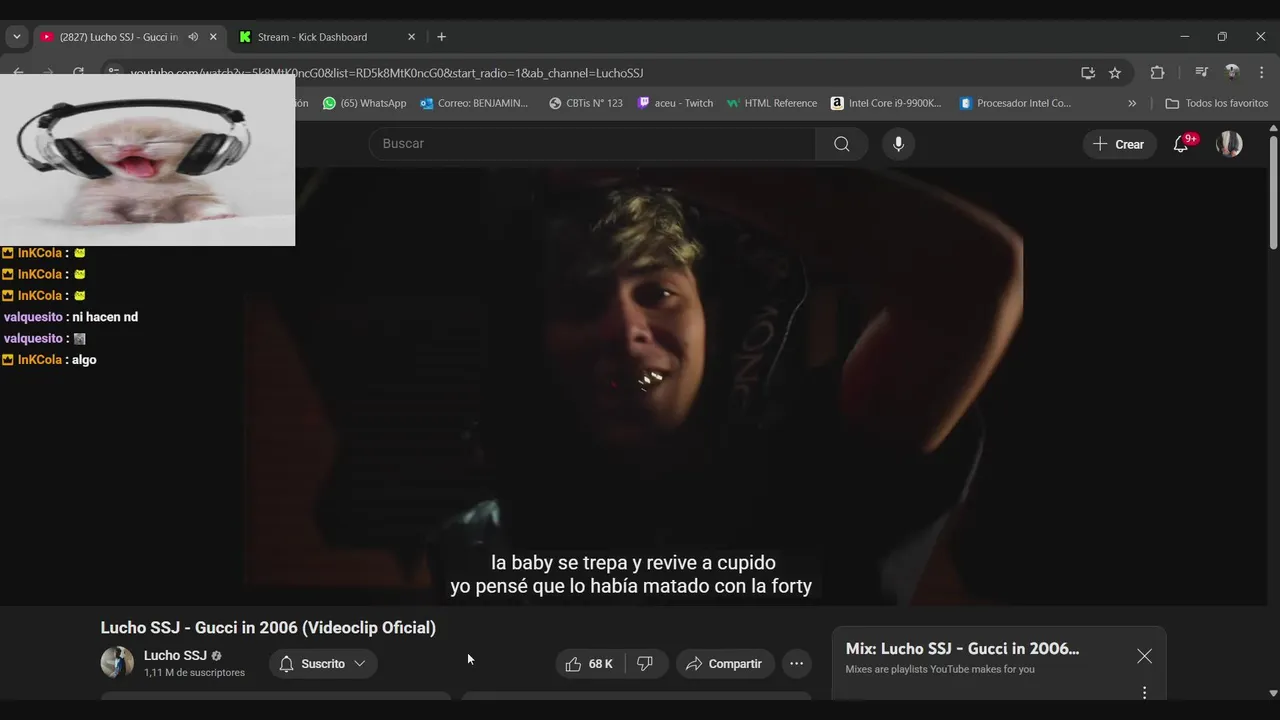1280x720 pixels.
Task: Open the HTML Reference bookmark
Action: 772,103
